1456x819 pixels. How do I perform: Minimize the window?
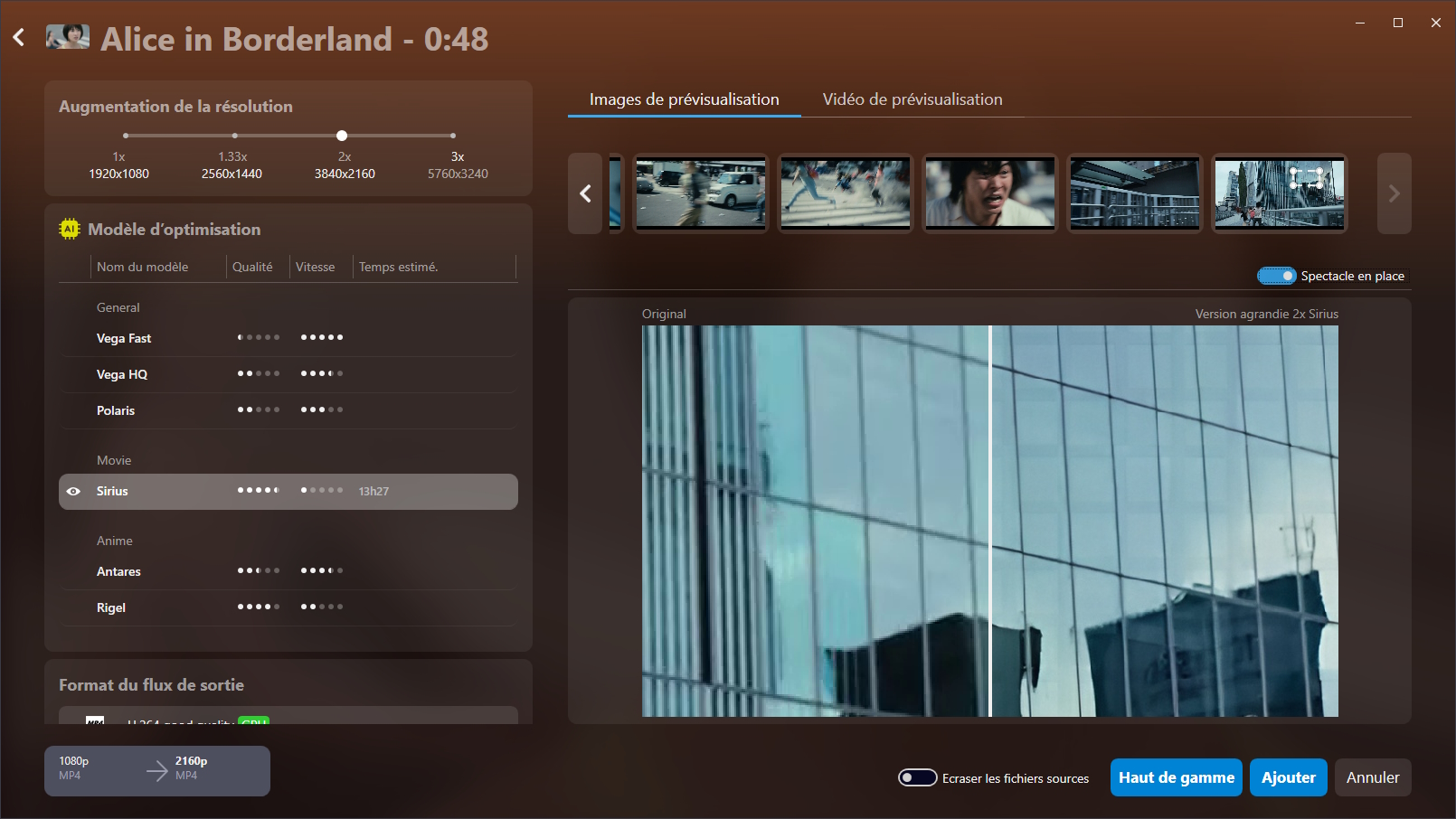(x=1360, y=23)
